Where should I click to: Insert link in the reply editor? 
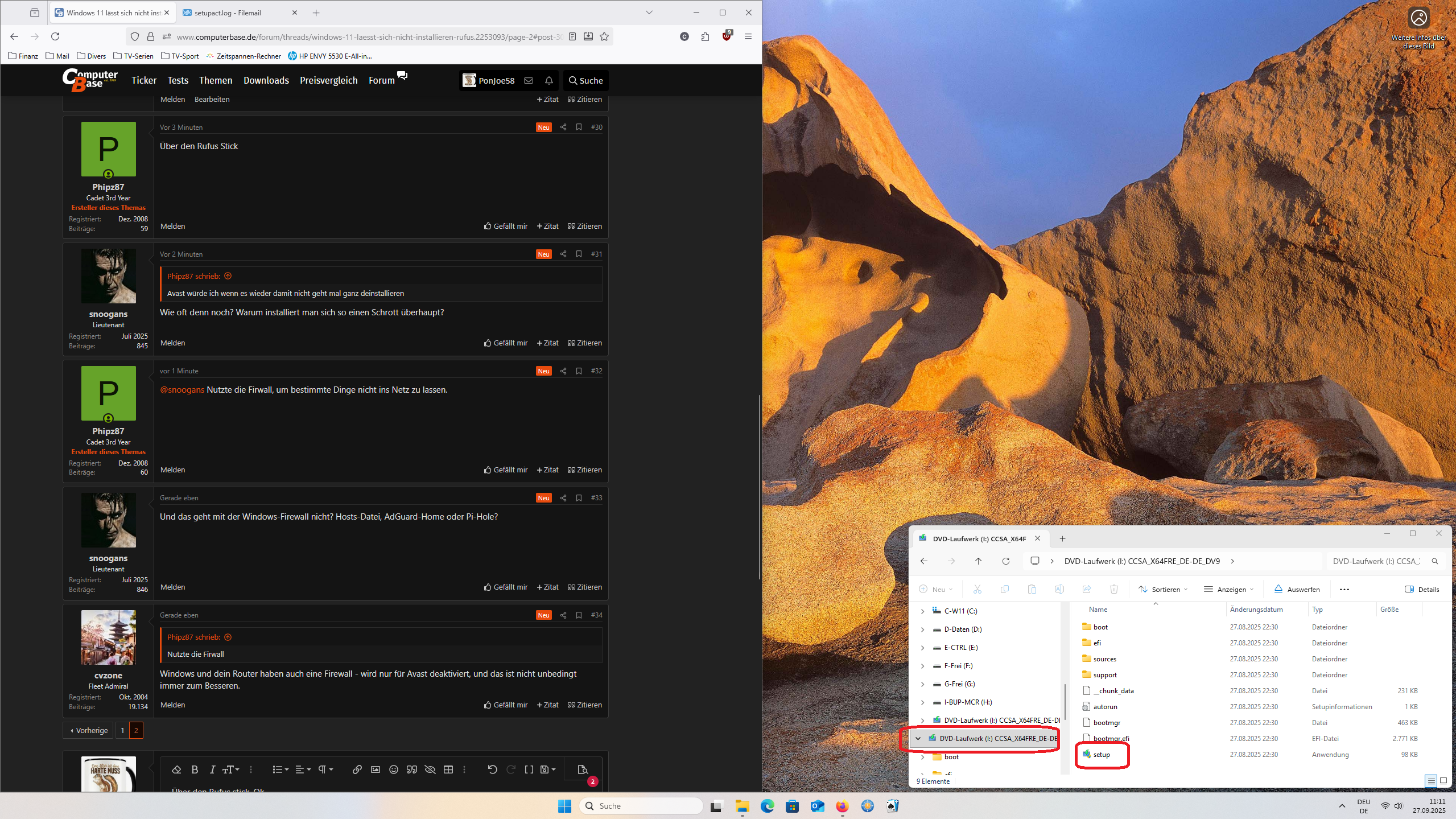point(357,769)
